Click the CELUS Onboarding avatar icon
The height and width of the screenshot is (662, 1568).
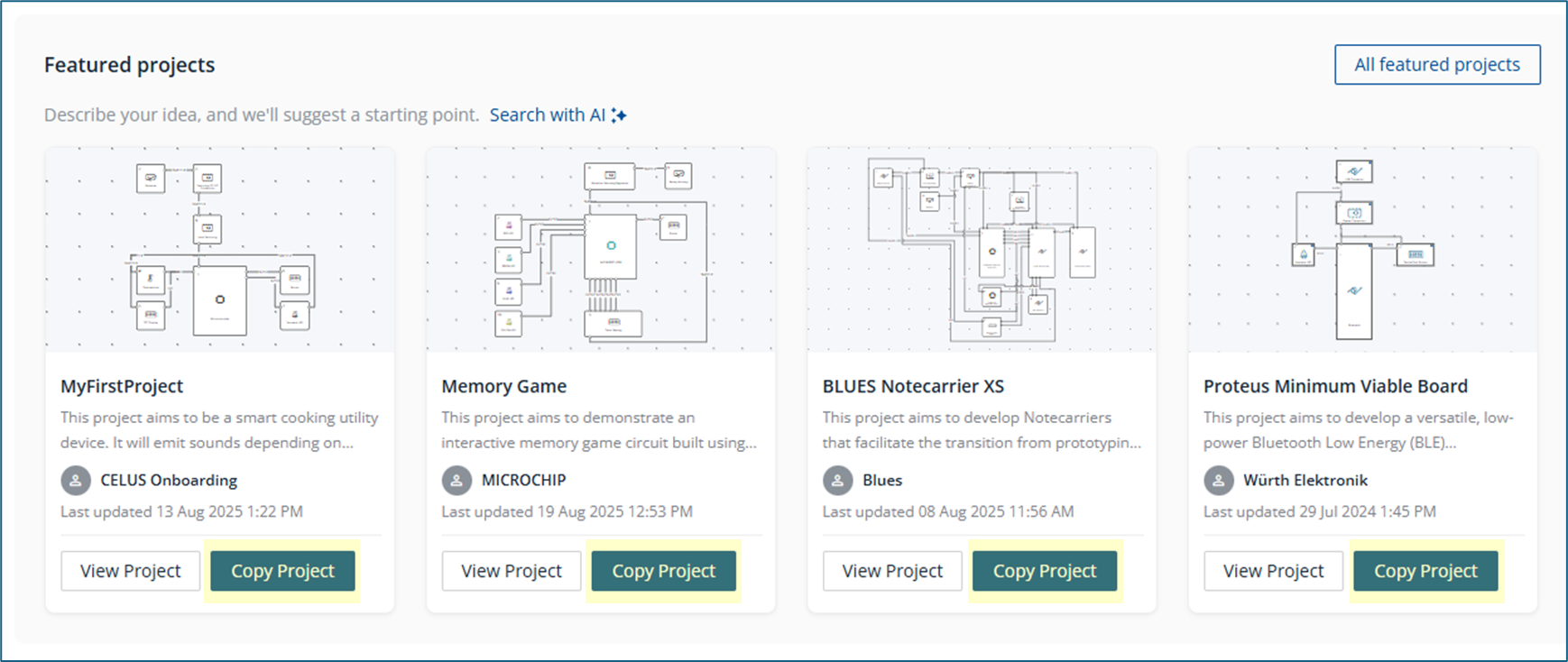76,480
